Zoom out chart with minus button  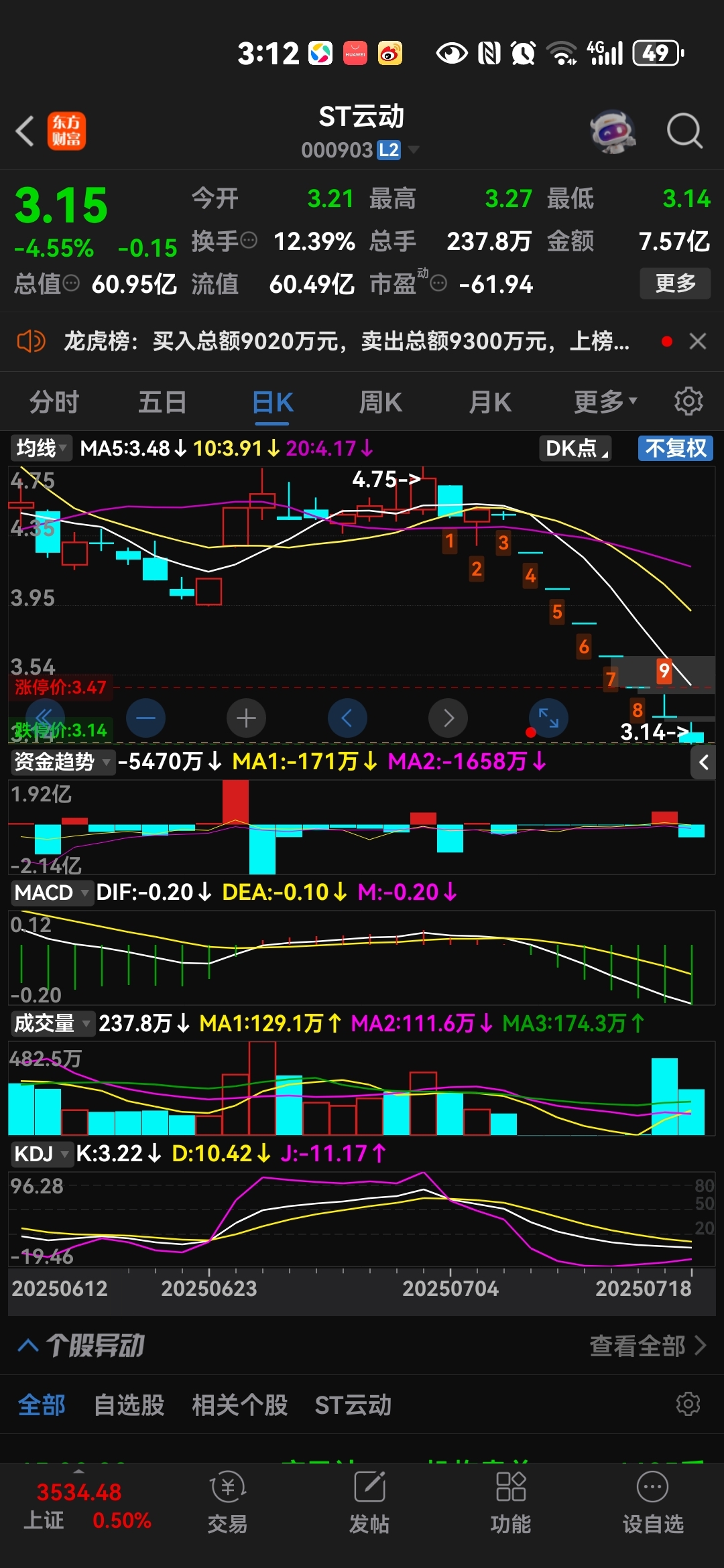coord(145,718)
